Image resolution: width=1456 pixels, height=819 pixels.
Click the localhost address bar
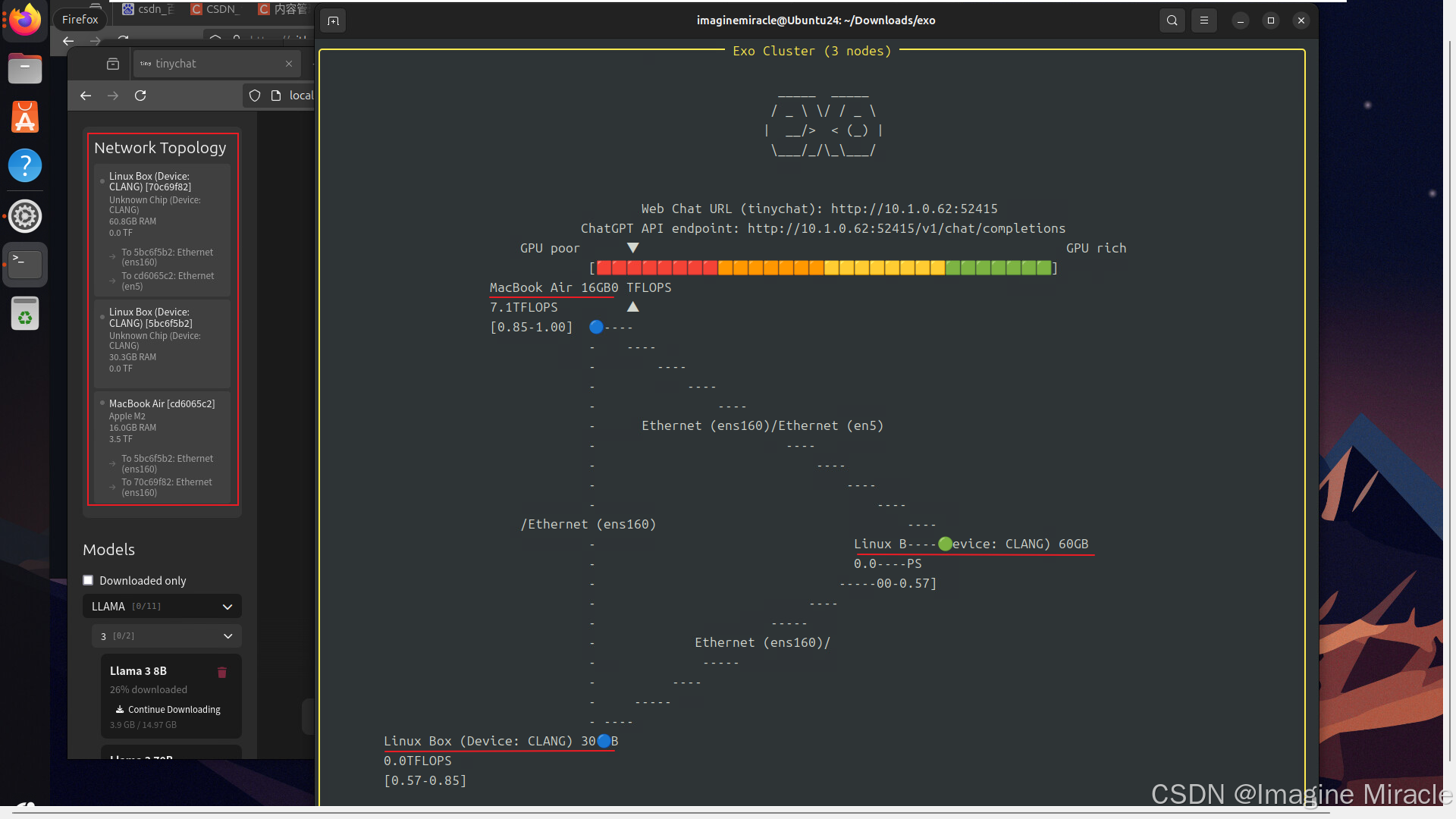tap(300, 96)
